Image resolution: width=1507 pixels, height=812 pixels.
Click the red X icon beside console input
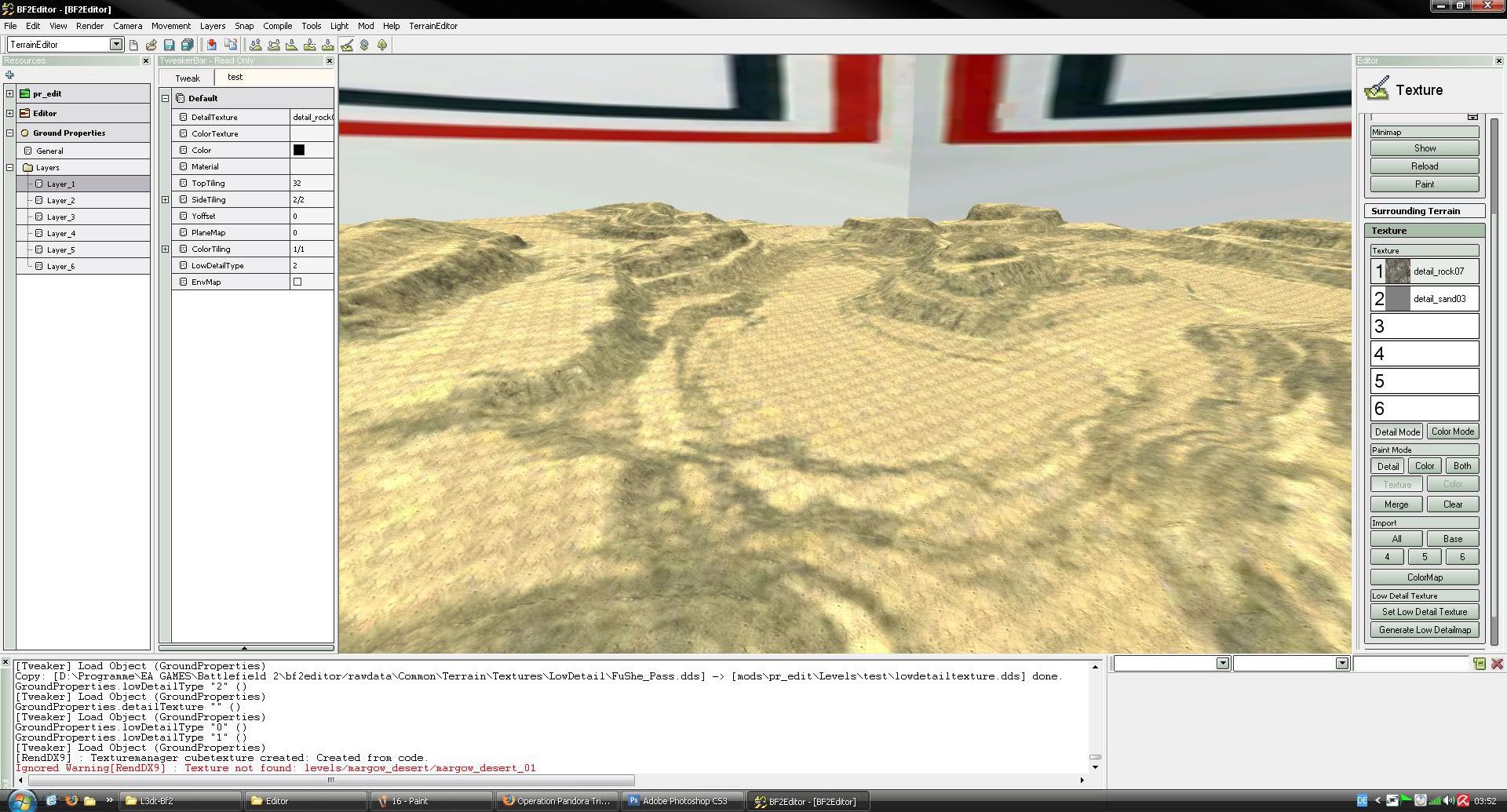[1497, 664]
